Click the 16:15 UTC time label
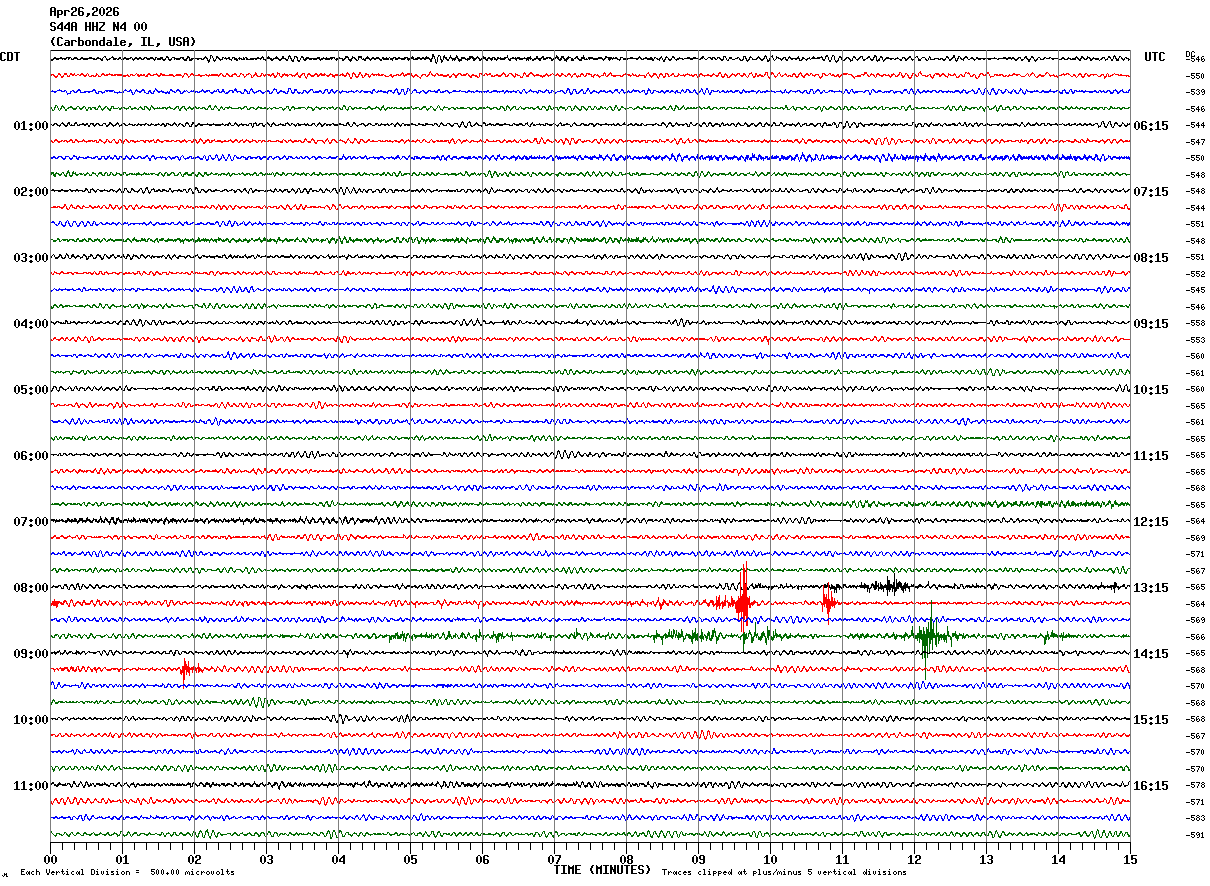1210x886 pixels. [1151, 785]
